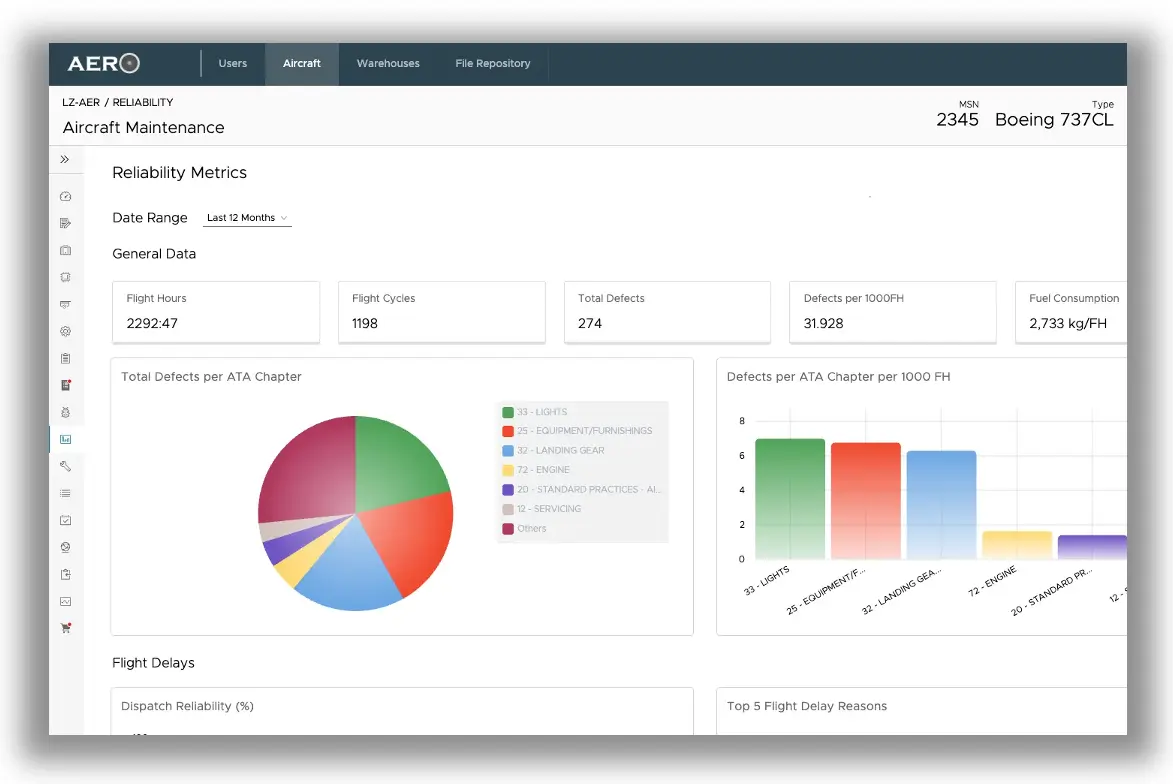
Task: Click the bug icon in the sidebar
Action: (x=66, y=412)
